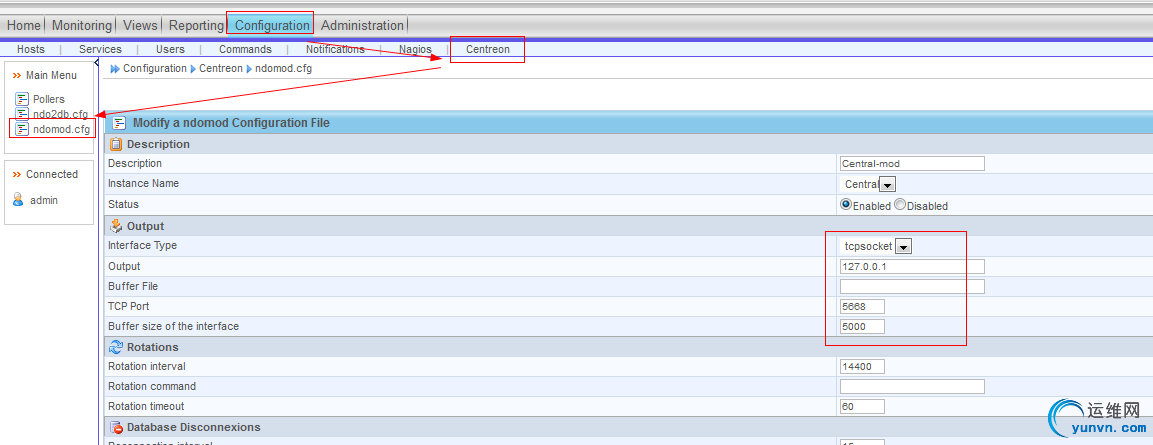Select the Disabled status radio button
This screenshot has width=1153, height=445.
[x=900, y=204]
